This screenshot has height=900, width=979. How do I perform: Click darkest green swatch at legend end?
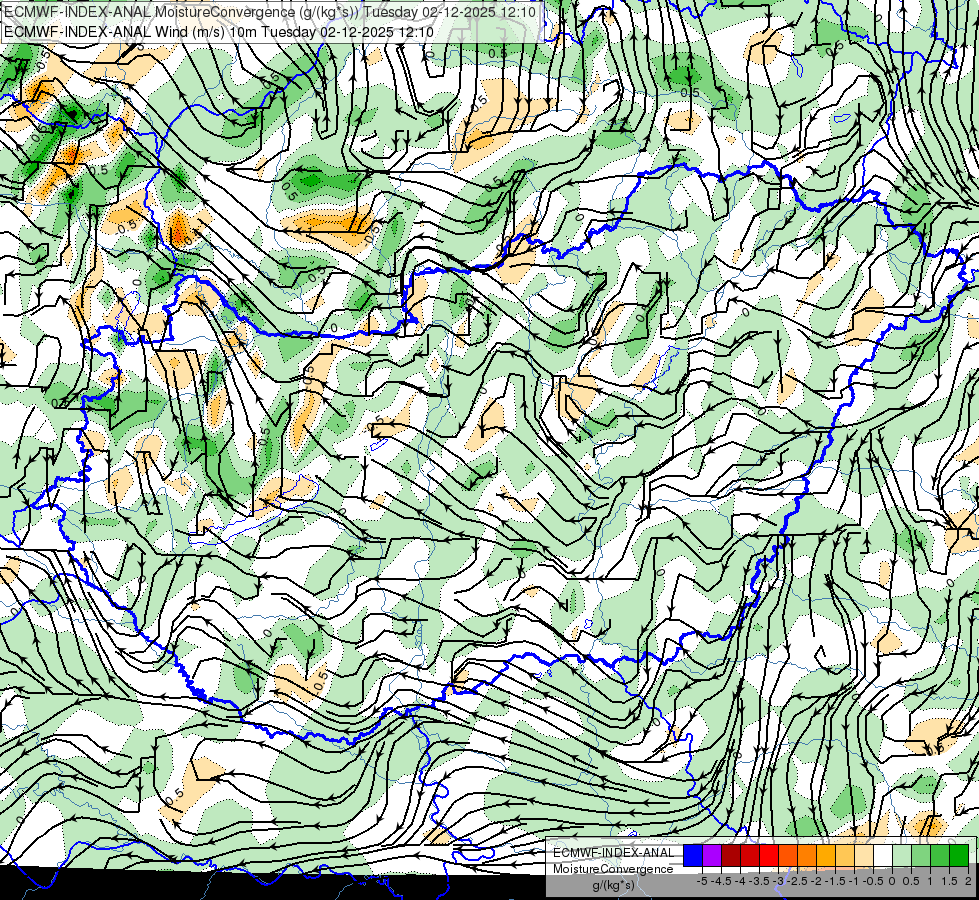pos(959,856)
